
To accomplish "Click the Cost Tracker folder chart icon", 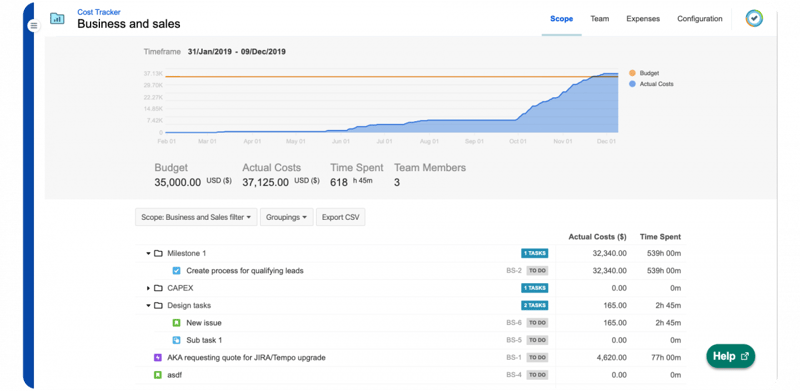I will [57, 19].
